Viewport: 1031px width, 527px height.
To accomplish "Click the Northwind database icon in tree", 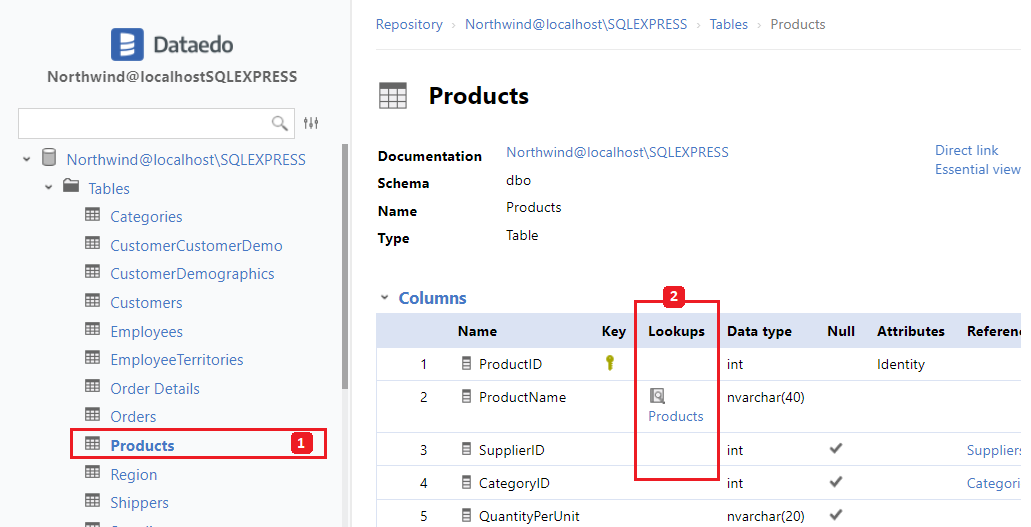I will pos(49,158).
